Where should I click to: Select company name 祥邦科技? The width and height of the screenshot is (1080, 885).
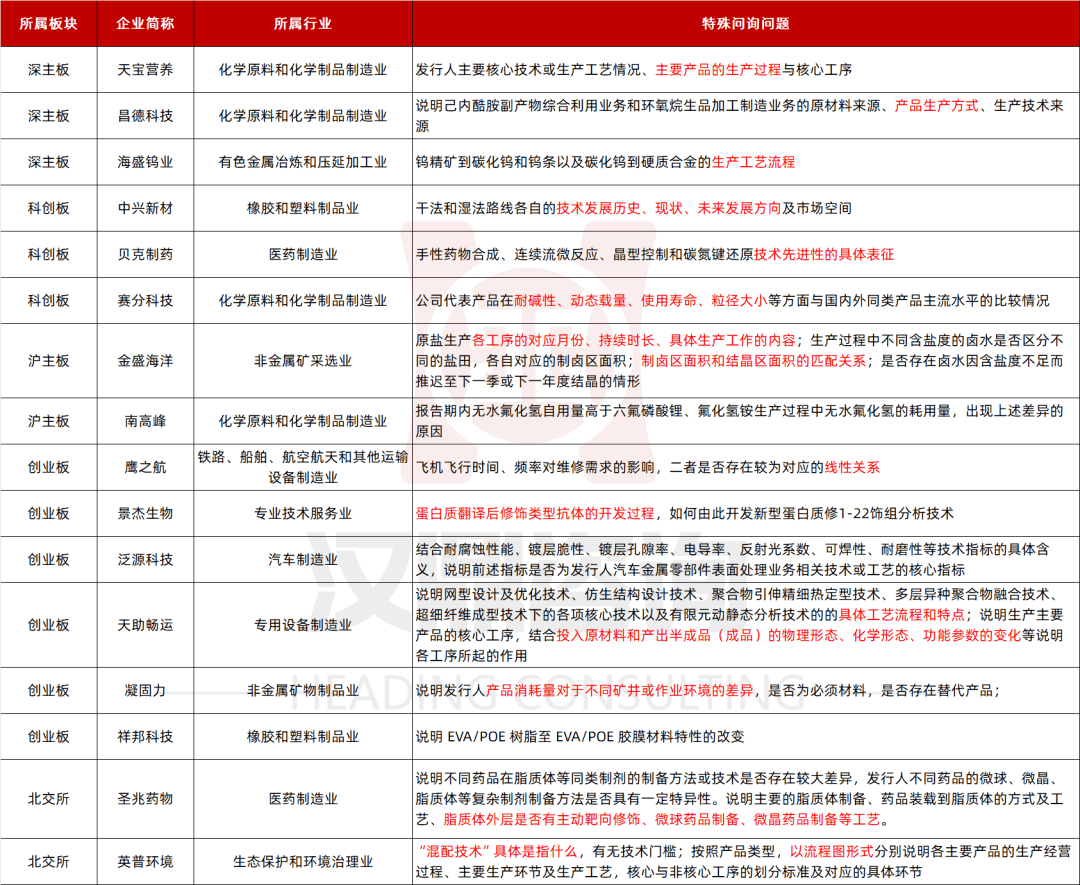(145, 736)
